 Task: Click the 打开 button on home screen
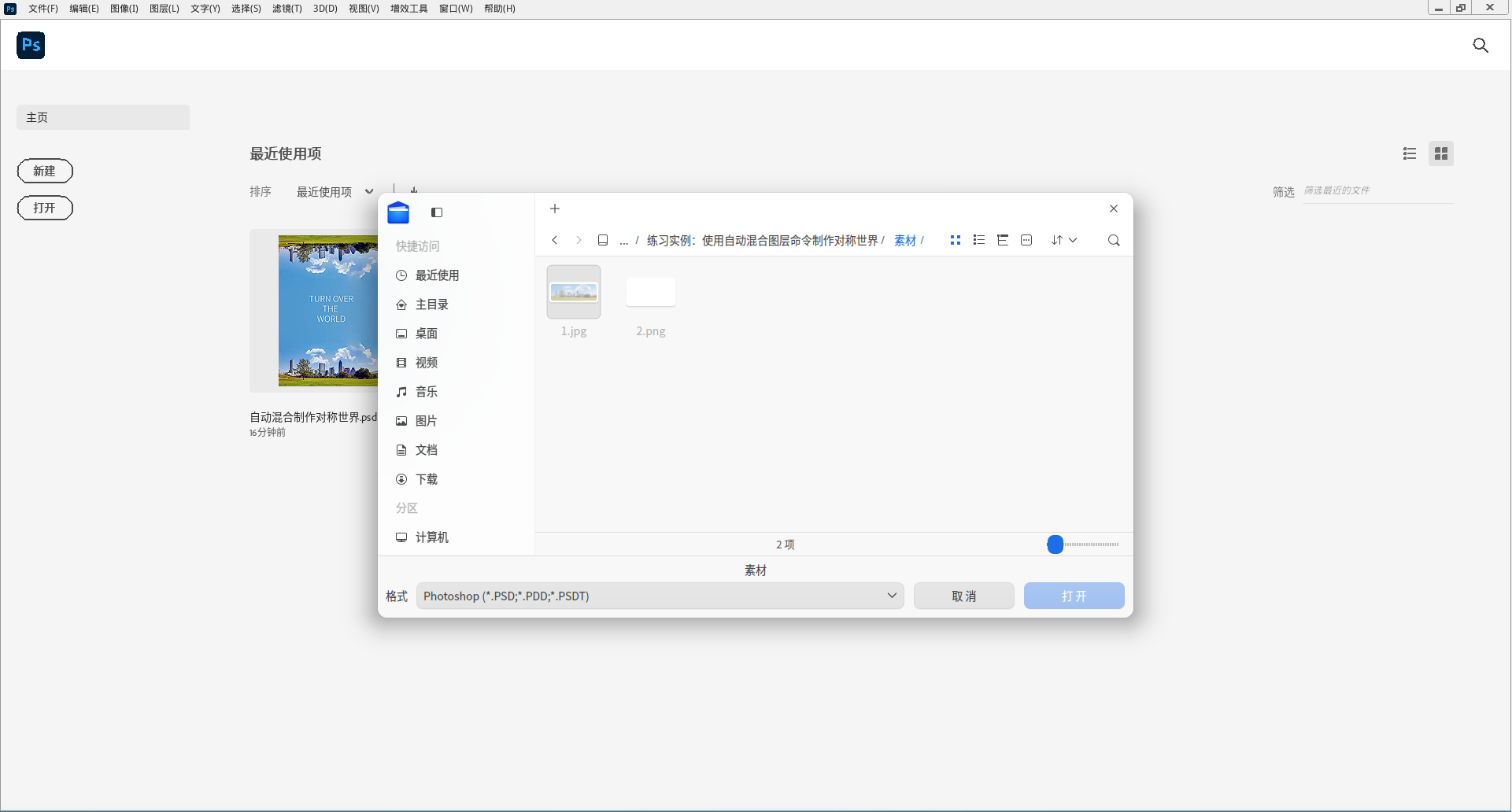tap(45, 208)
